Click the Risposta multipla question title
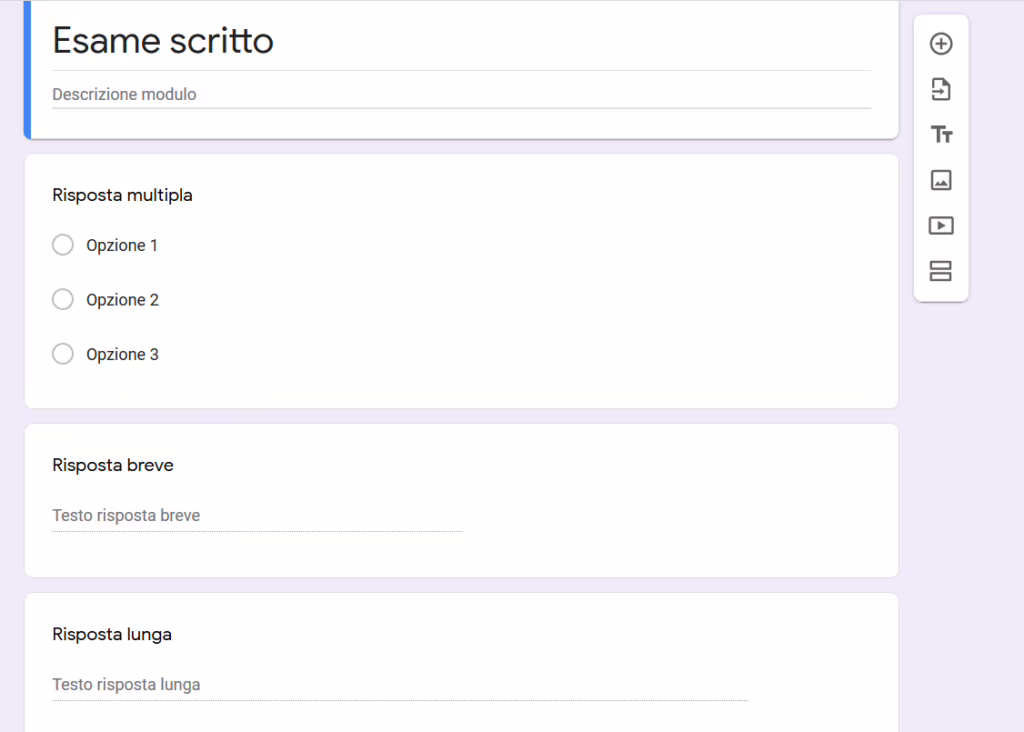 click(122, 195)
